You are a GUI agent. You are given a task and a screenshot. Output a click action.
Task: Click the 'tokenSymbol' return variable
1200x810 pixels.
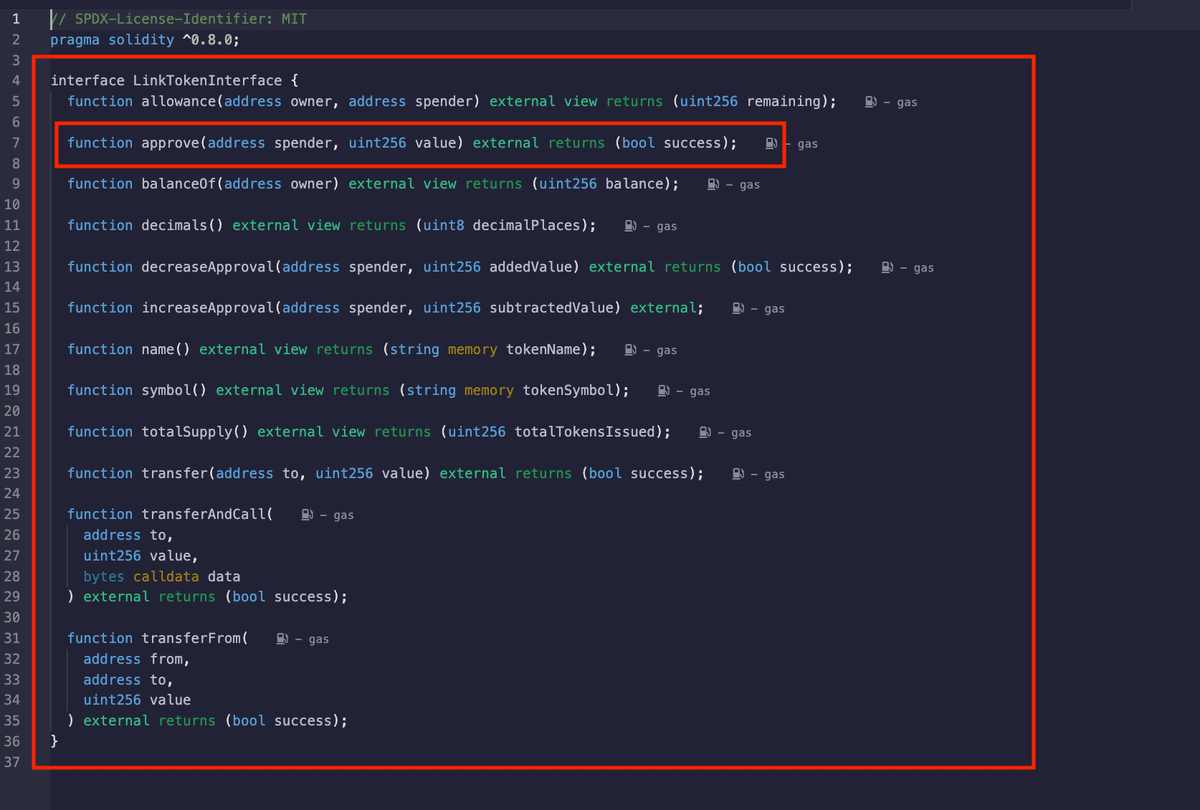[x=568, y=390]
